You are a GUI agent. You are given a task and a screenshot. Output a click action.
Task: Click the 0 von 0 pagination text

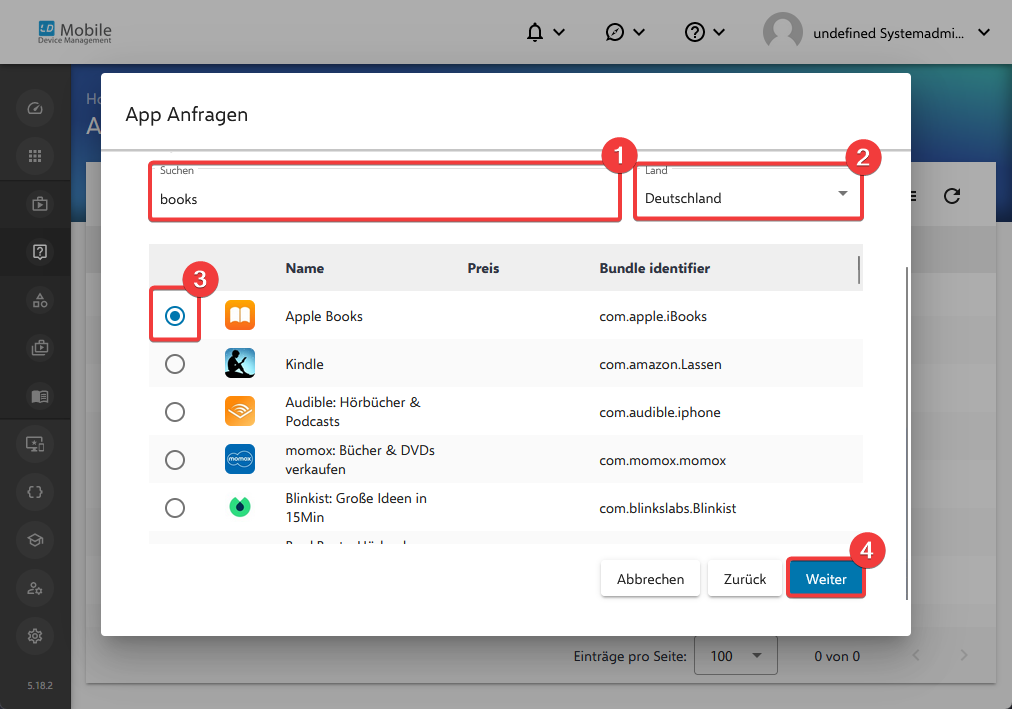coord(837,656)
